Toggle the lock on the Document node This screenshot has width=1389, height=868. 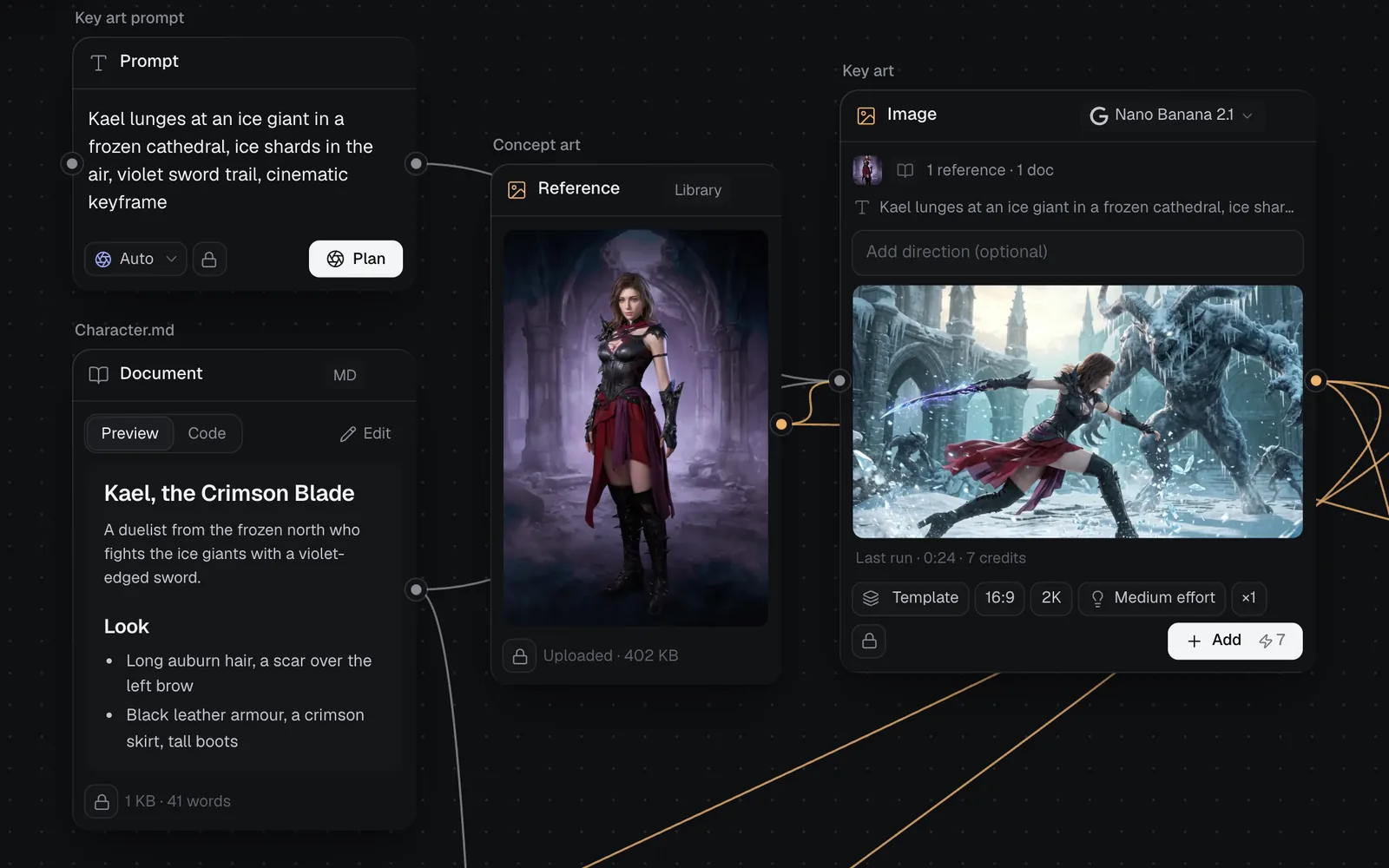tap(102, 801)
